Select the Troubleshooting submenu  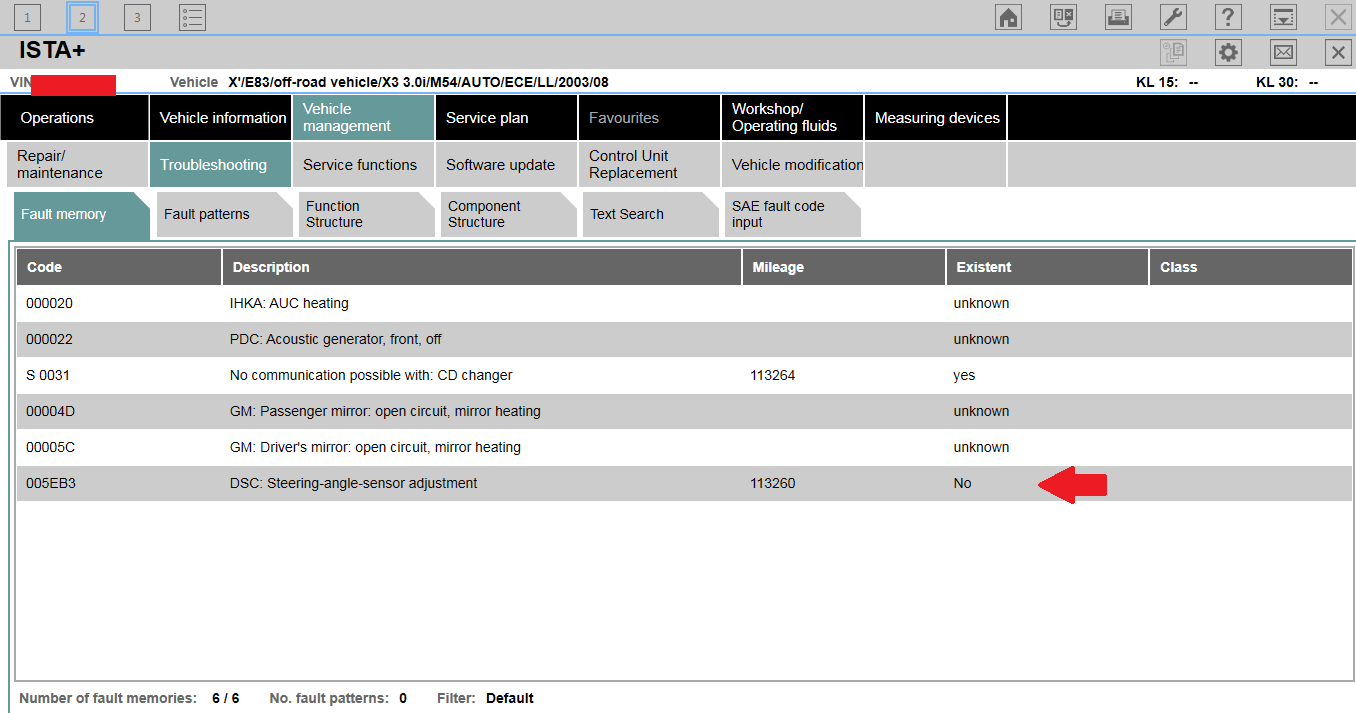tap(221, 164)
